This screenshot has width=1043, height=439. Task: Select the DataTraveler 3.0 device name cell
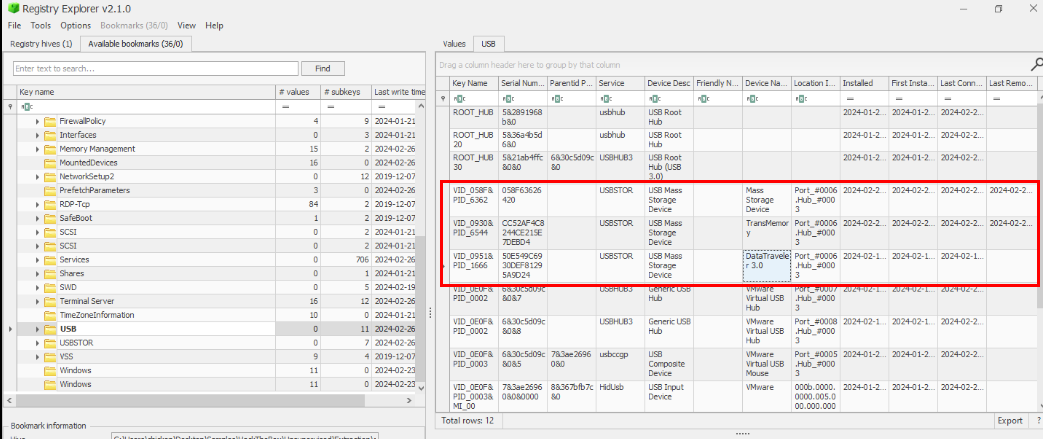point(767,262)
